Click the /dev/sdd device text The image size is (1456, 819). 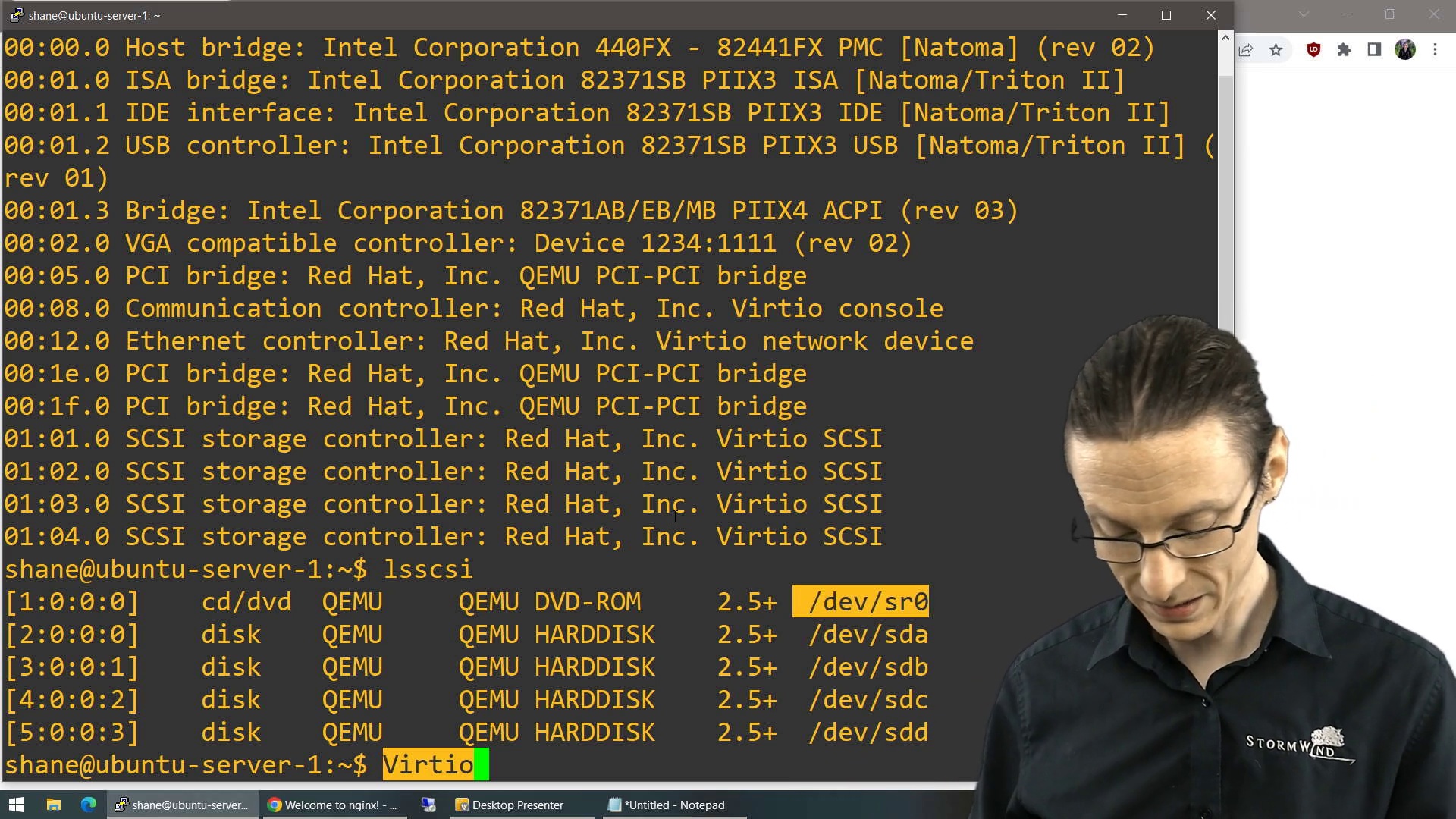click(x=868, y=732)
